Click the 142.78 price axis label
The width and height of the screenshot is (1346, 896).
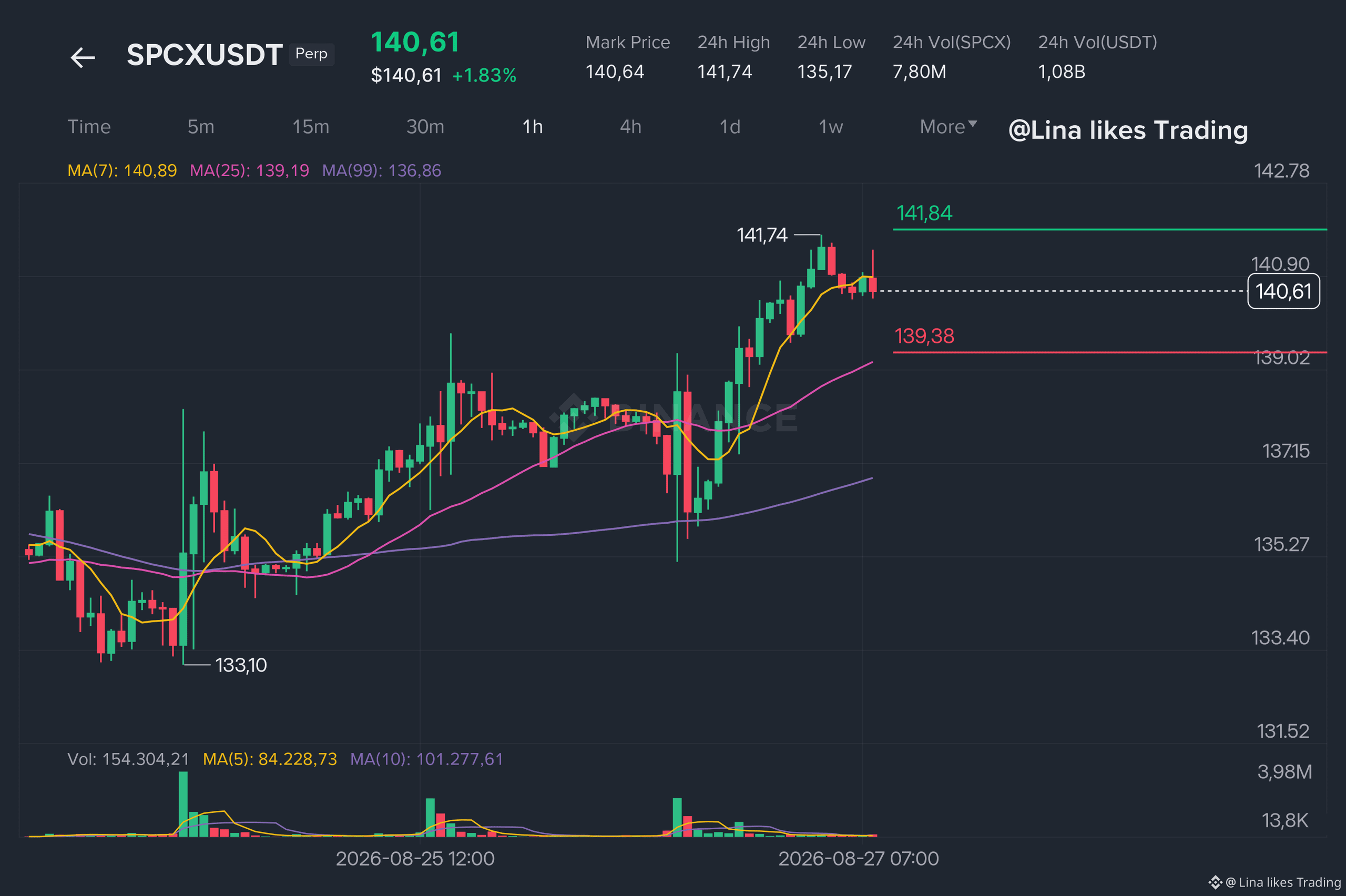(1281, 171)
